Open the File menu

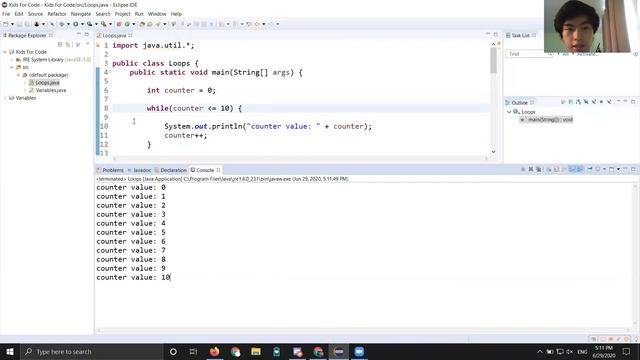[x=6, y=14]
